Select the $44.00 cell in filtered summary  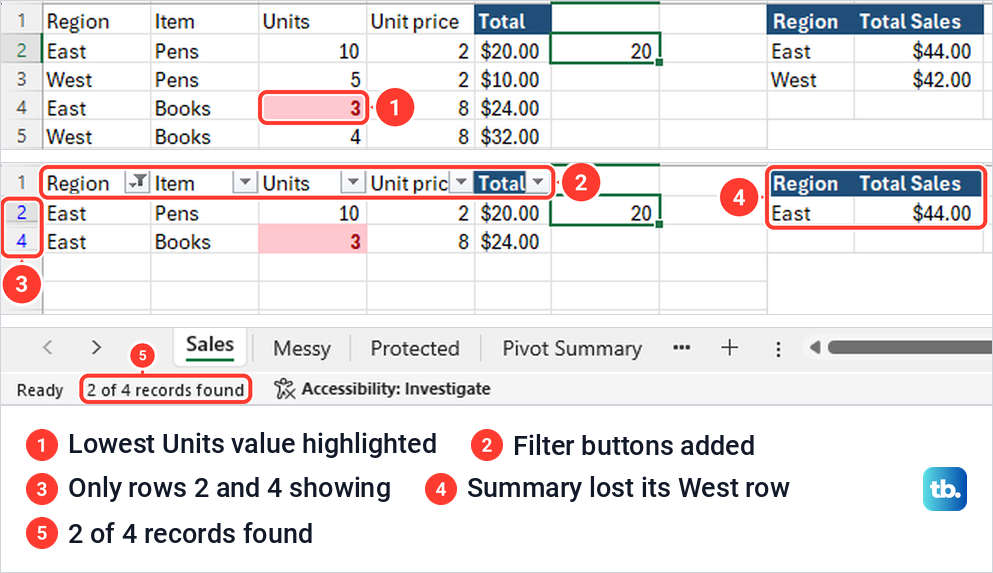pyautogui.click(x=920, y=213)
